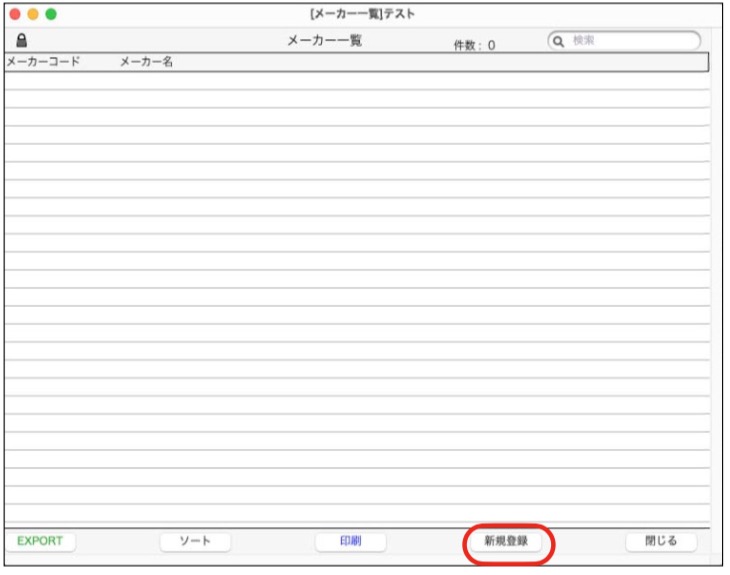Click the lock icon at top left
The image size is (730, 575).
click(x=21, y=41)
